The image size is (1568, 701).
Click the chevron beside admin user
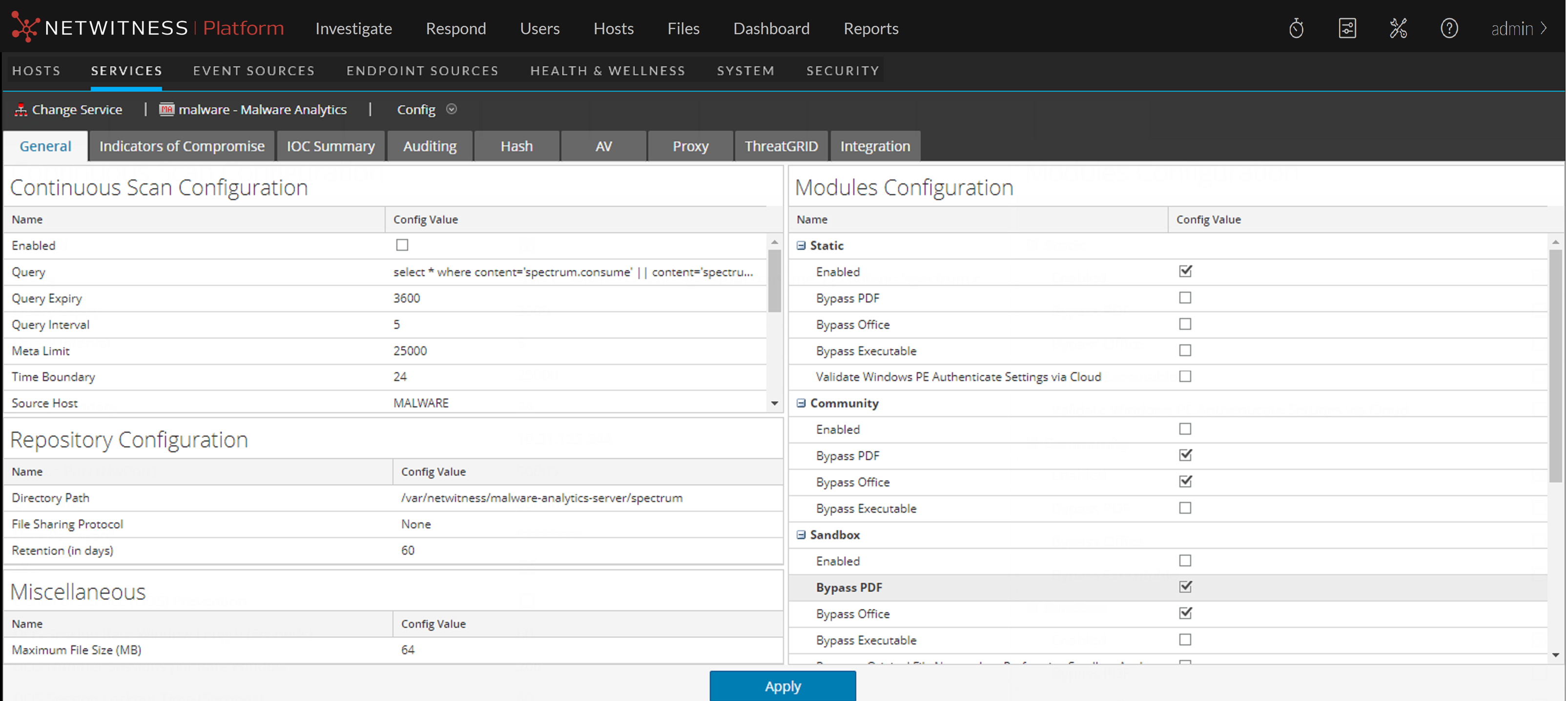tap(1544, 28)
